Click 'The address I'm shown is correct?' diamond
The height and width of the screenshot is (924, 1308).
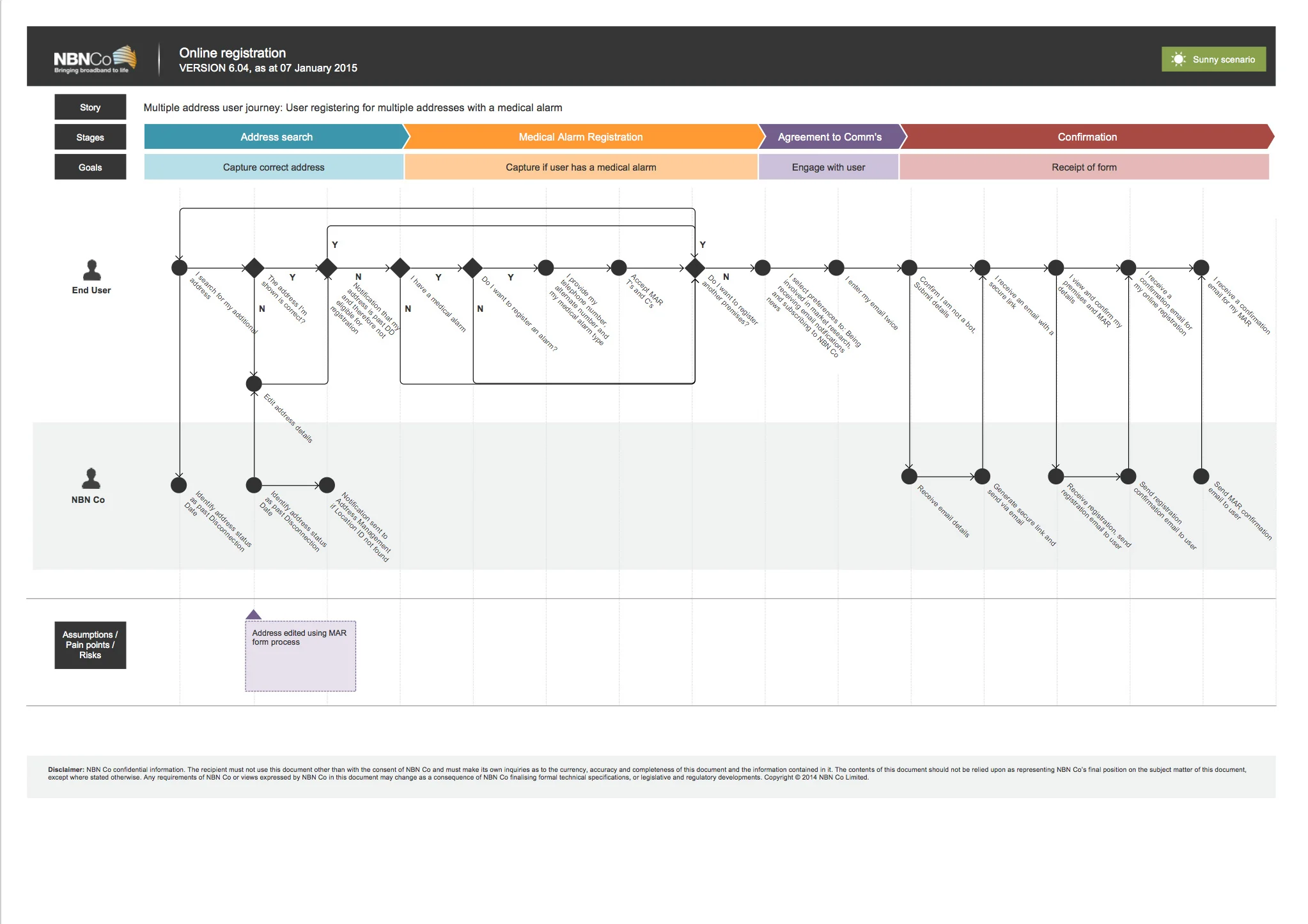(x=253, y=268)
